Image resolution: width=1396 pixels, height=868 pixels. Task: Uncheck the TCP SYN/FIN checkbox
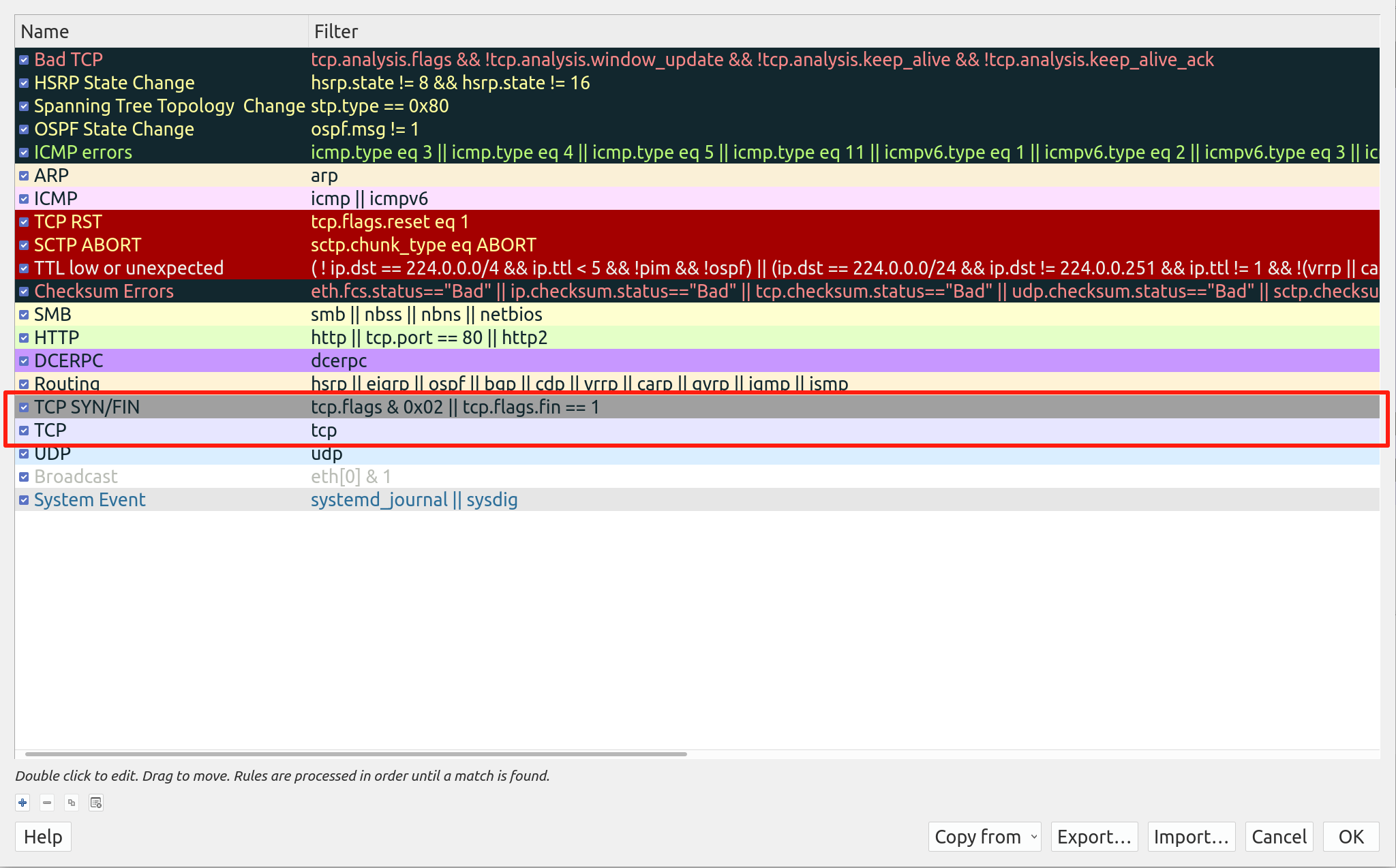click(24, 407)
